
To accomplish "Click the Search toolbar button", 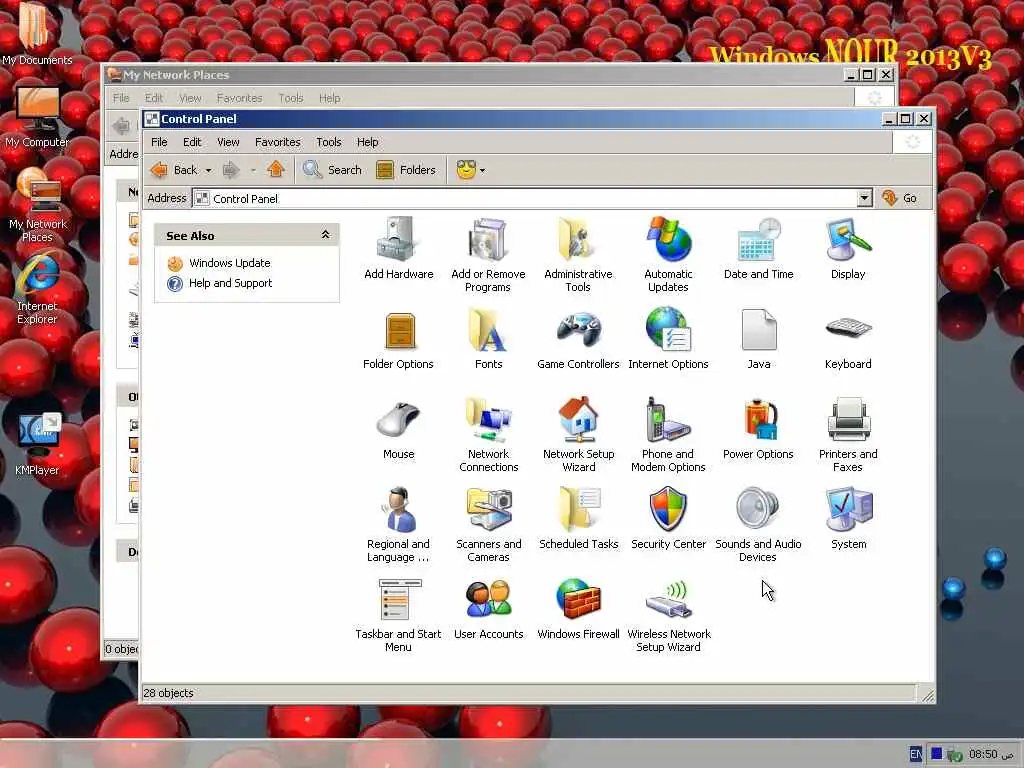I will (x=332, y=170).
